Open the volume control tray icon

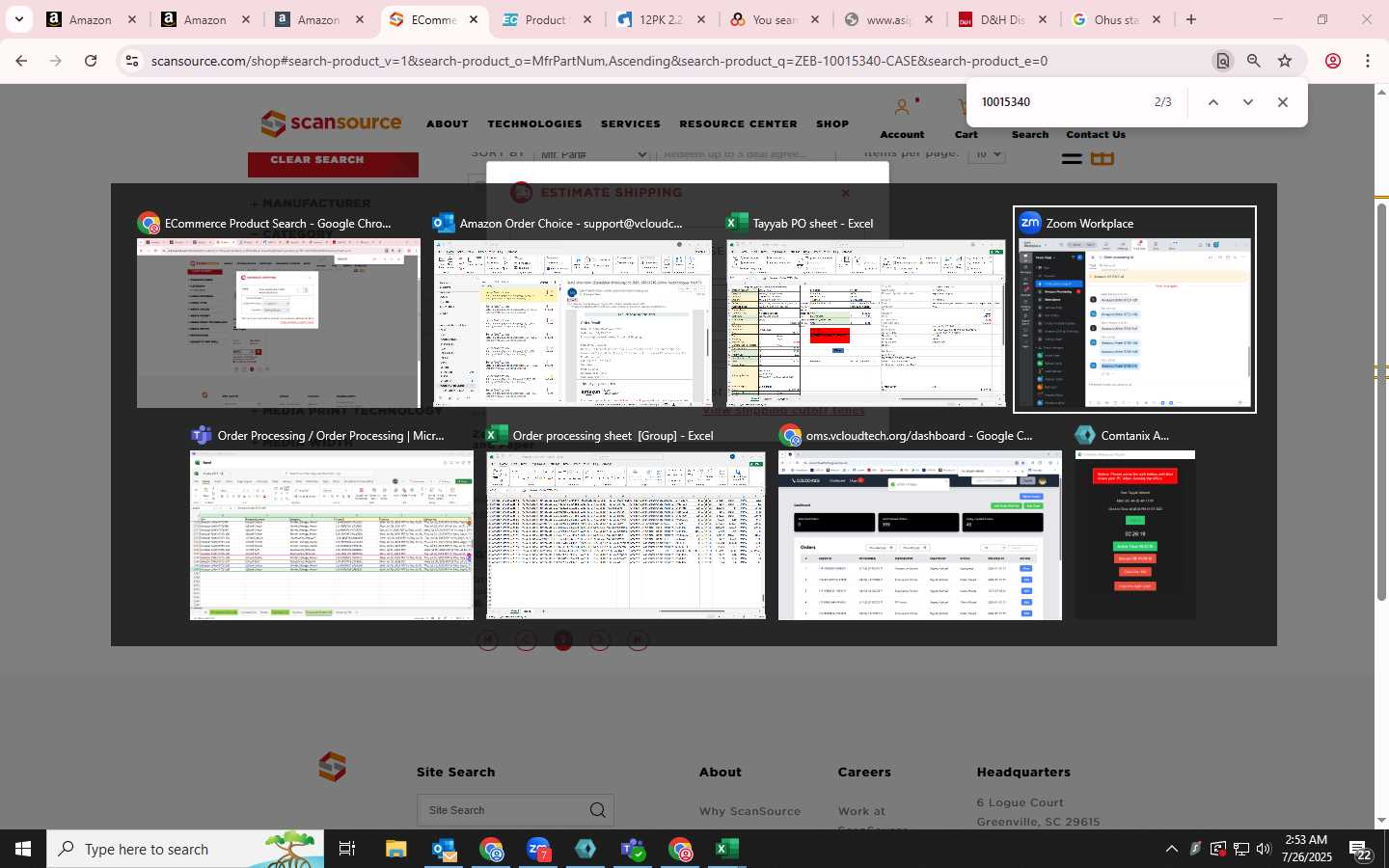pos(1264,849)
